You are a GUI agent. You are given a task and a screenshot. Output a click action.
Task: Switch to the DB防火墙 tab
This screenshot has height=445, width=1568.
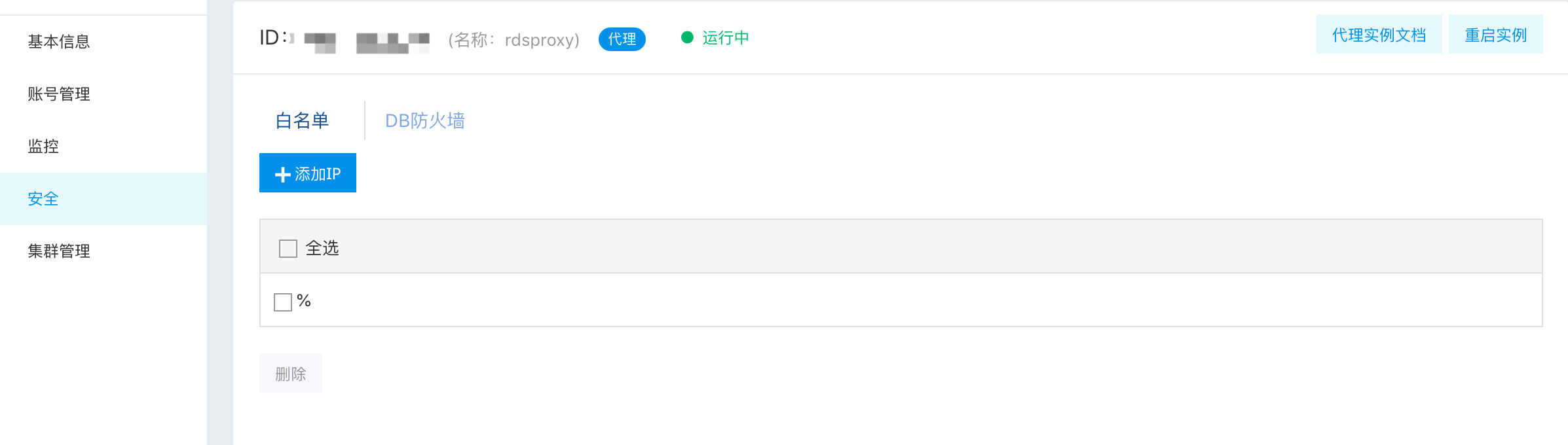point(424,120)
